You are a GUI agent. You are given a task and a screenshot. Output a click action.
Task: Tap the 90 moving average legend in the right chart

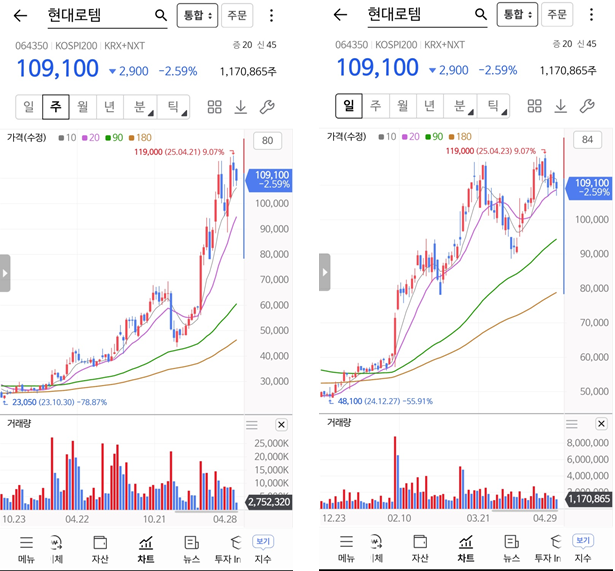pyautogui.click(x=434, y=137)
